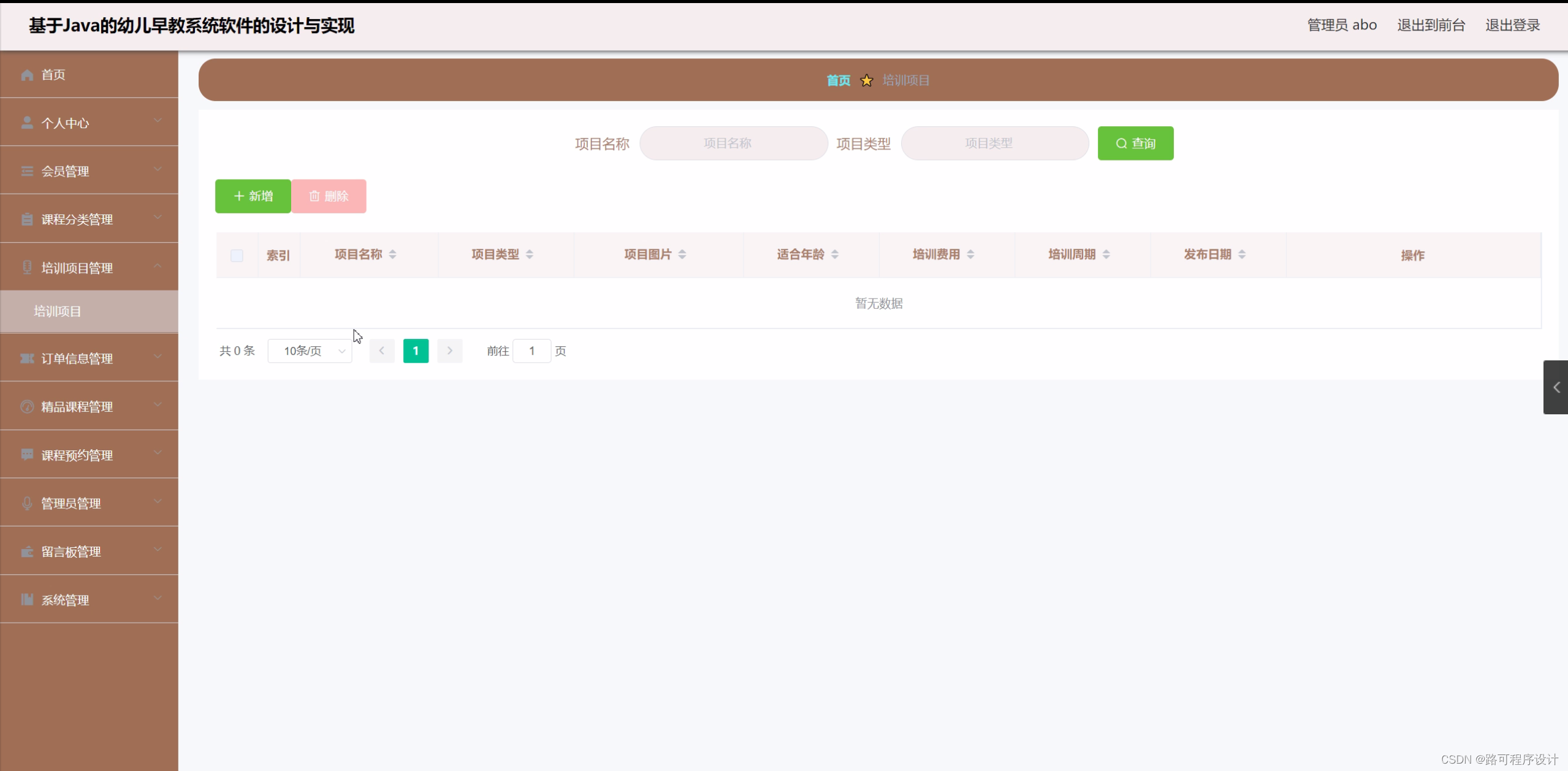Open right-edge collapse arrow panel
Image resolution: width=1568 pixels, height=771 pixels.
pyautogui.click(x=1556, y=387)
